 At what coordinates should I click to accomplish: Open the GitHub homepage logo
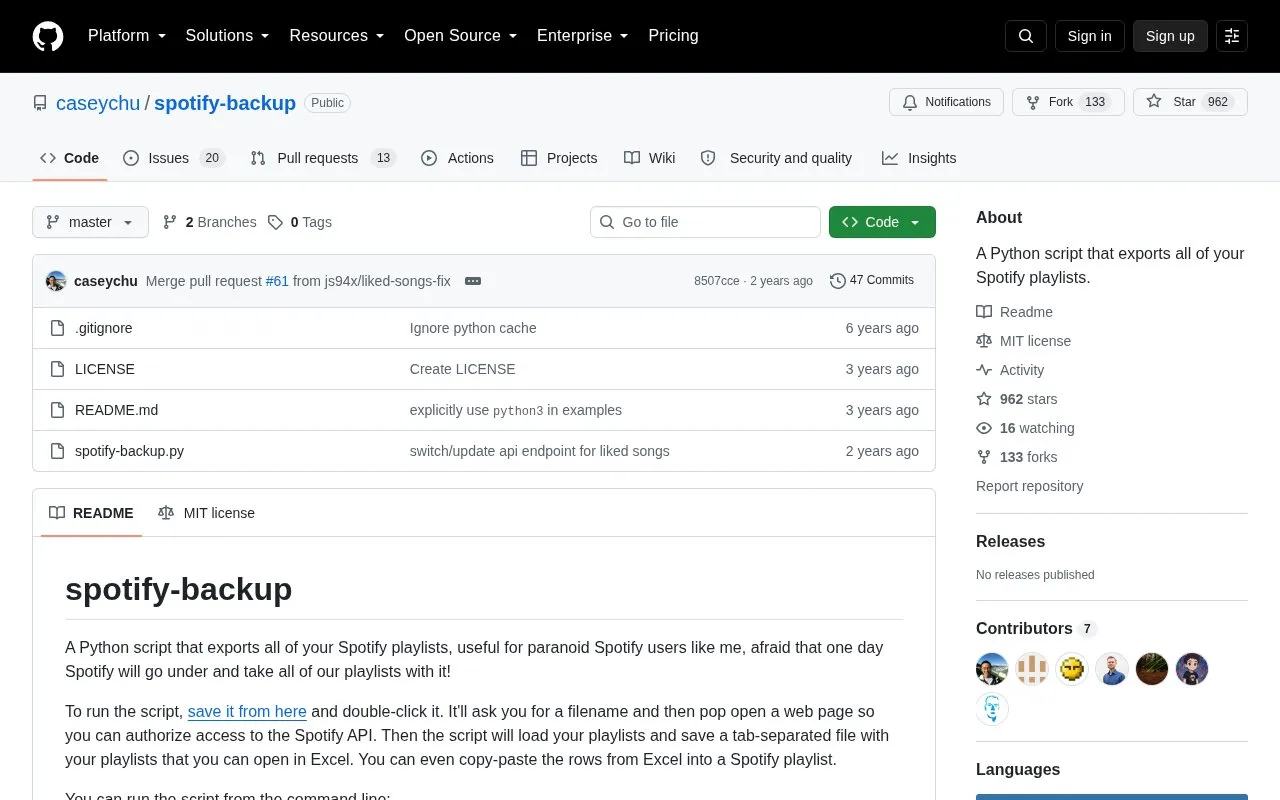click(x=48, y=36)
